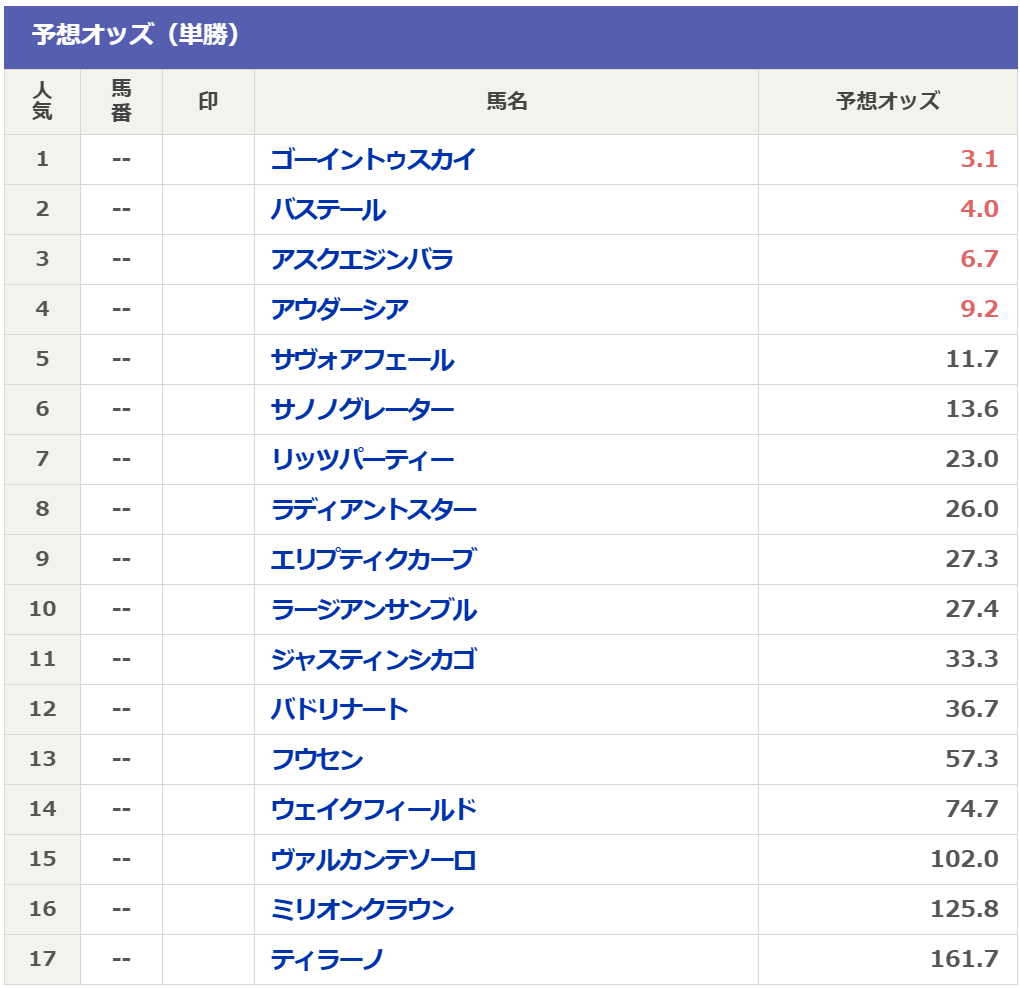Select the アウダーシア horse link
Screen dimensions: 1020x988
pos(340,310)
